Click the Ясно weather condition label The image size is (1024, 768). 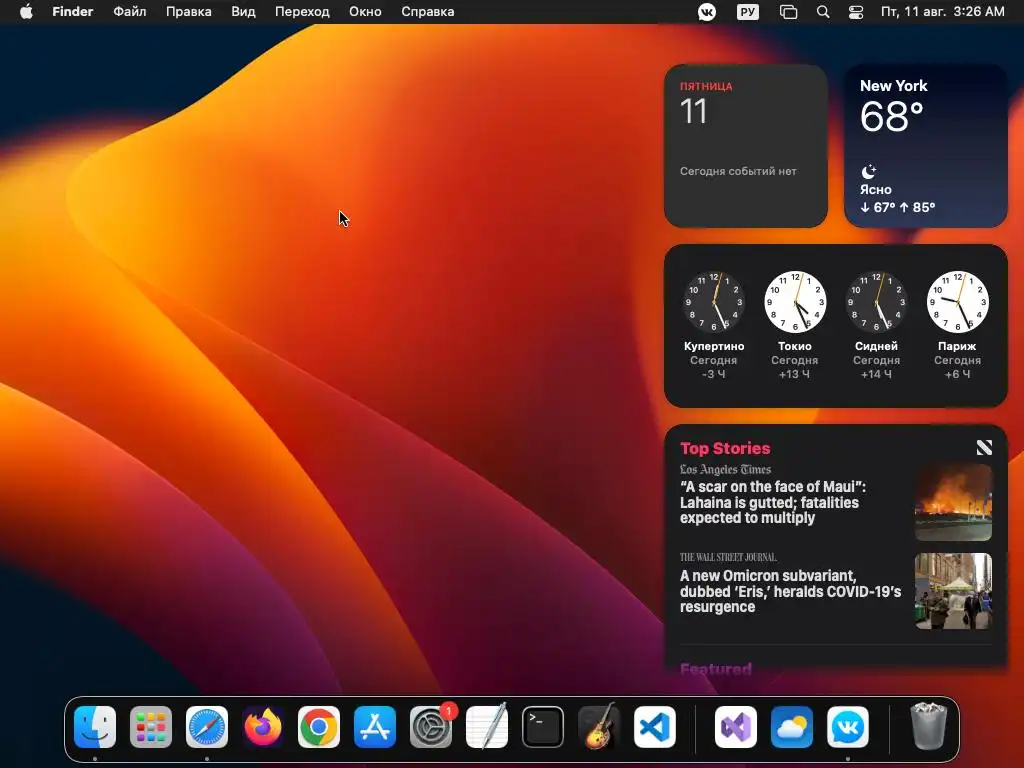point(876,189)
